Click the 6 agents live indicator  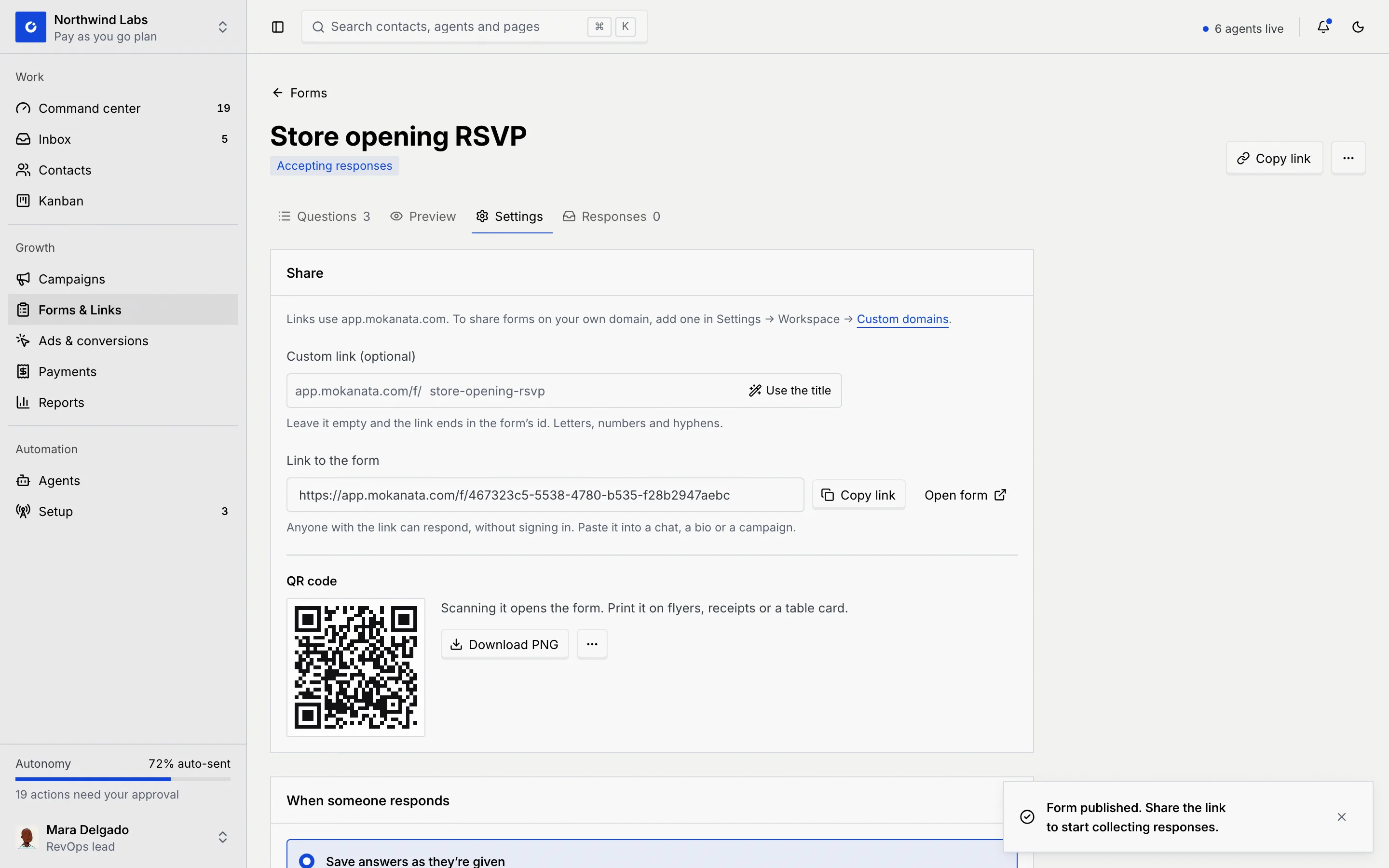(x=1243, y=29)
